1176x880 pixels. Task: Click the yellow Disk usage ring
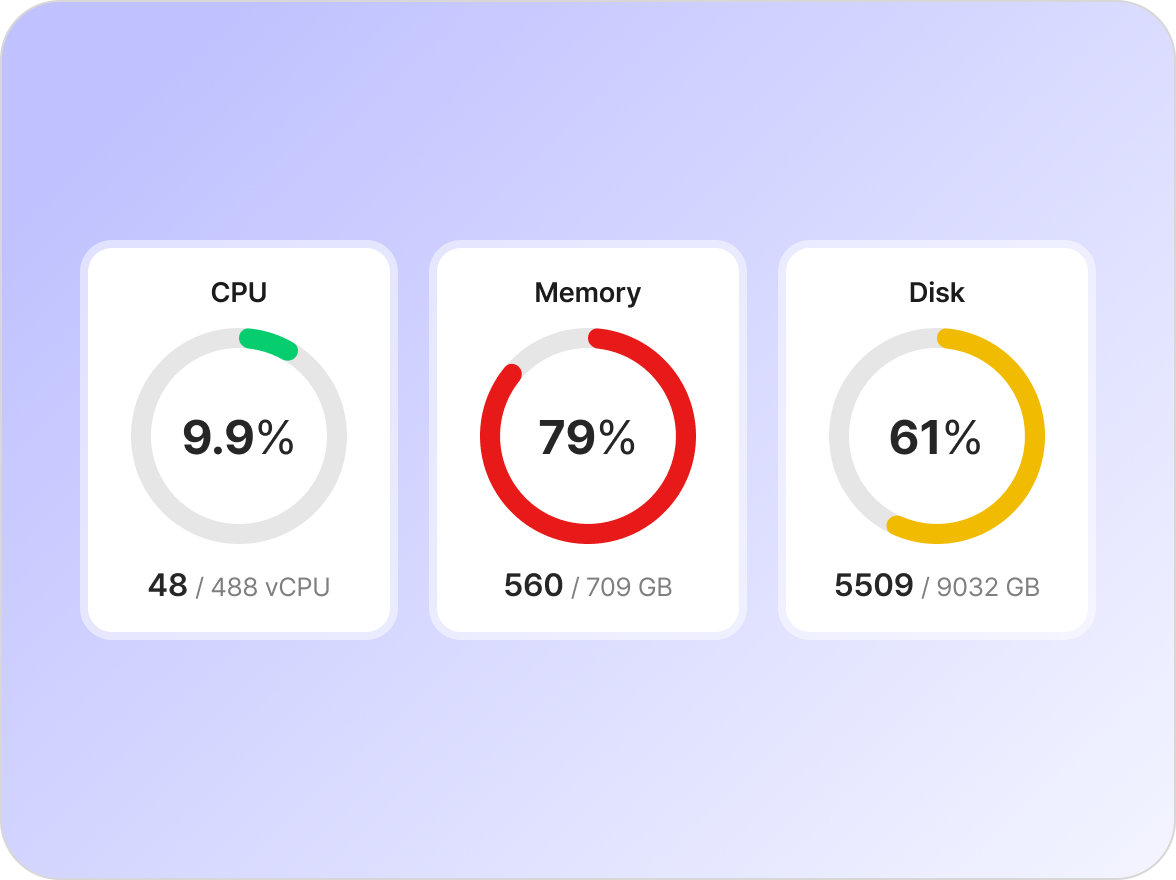1034,437
